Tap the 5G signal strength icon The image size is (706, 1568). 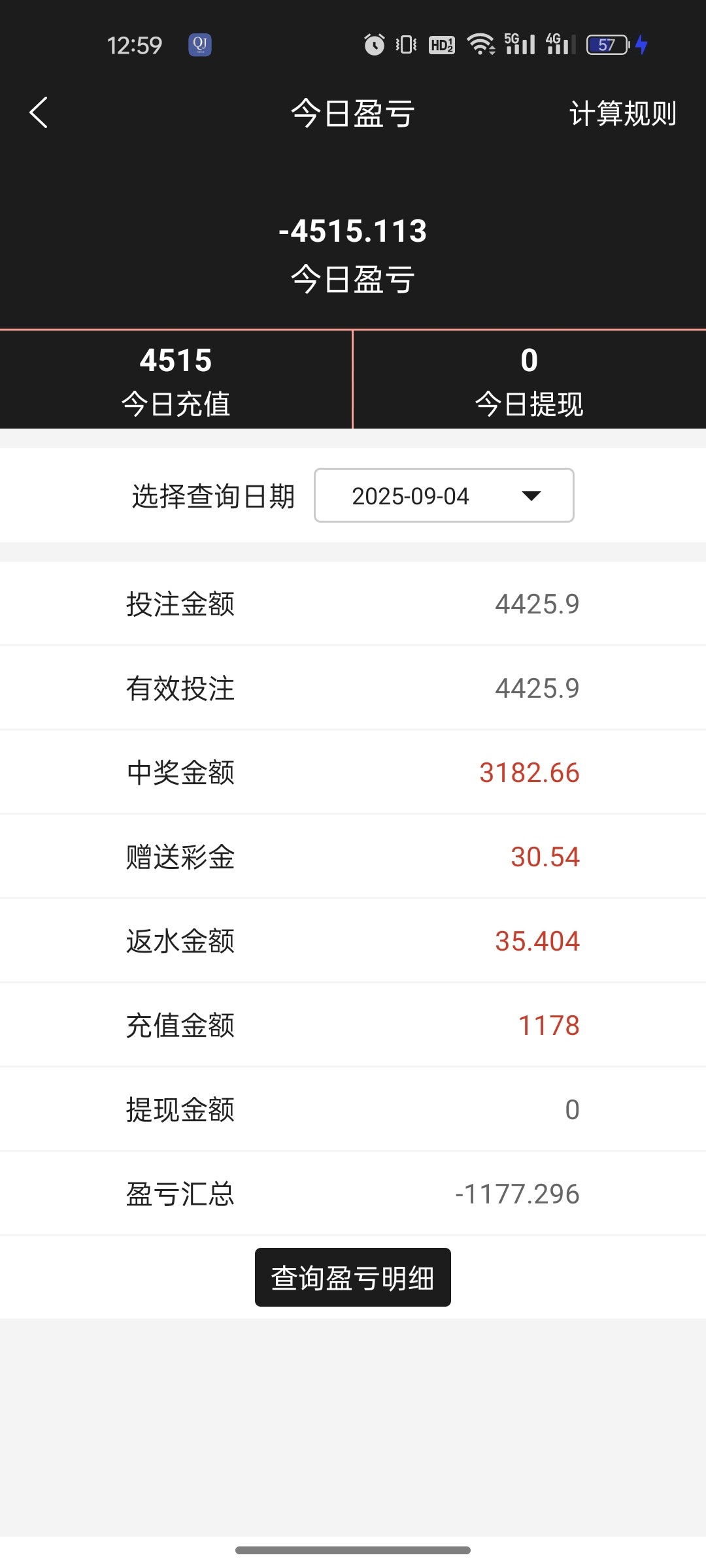click(520, 44)
